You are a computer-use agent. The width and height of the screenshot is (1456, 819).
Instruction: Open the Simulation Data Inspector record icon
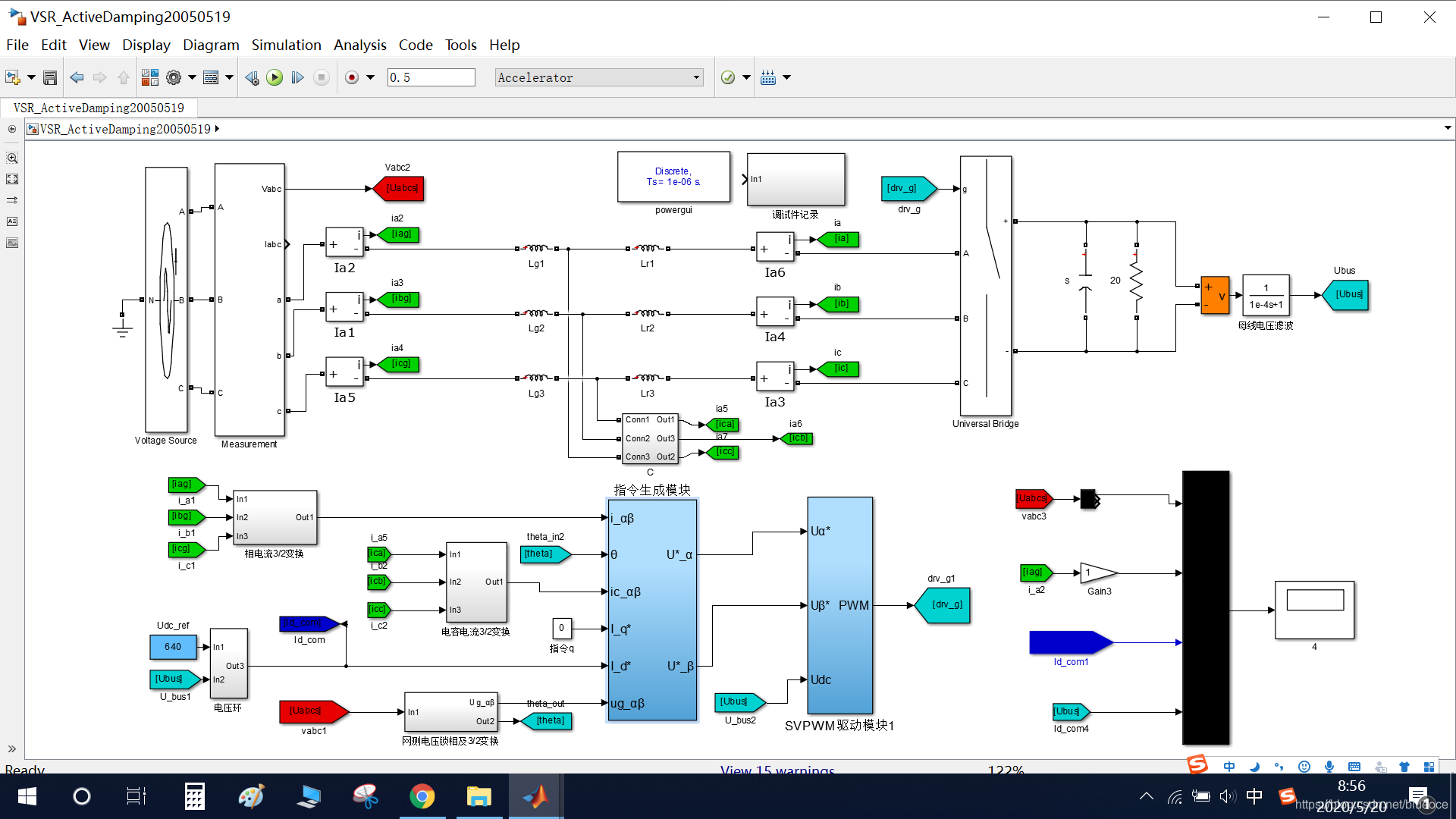351,77
